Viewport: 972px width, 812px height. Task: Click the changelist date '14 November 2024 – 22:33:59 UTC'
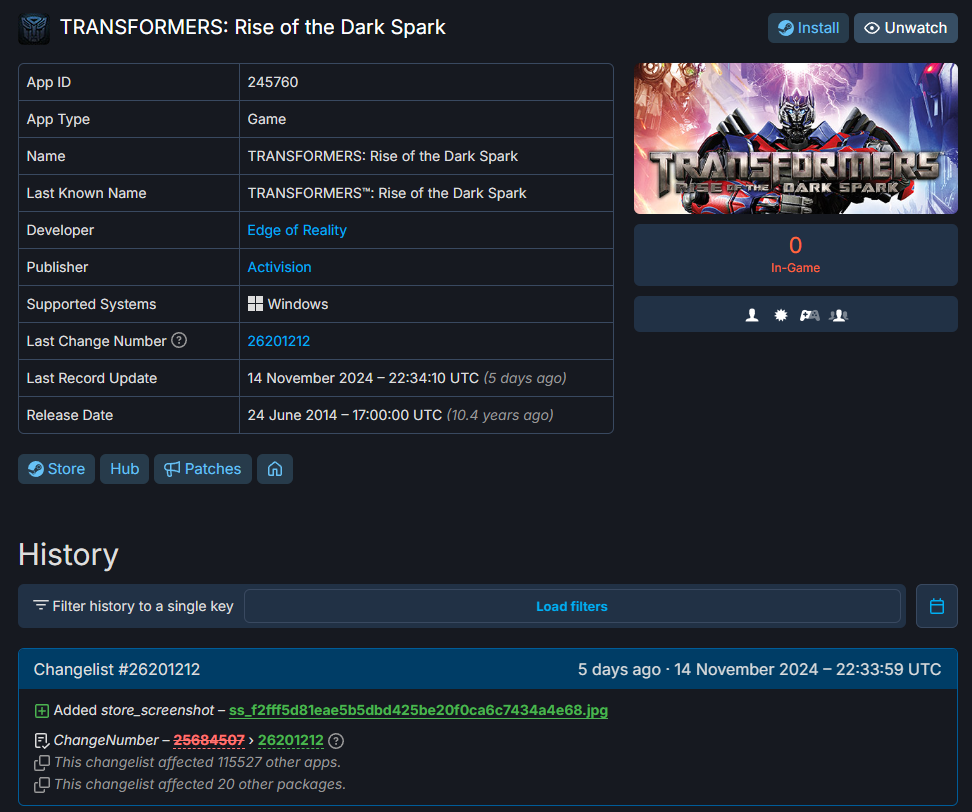pyautogui.click(x=808, y=669)
